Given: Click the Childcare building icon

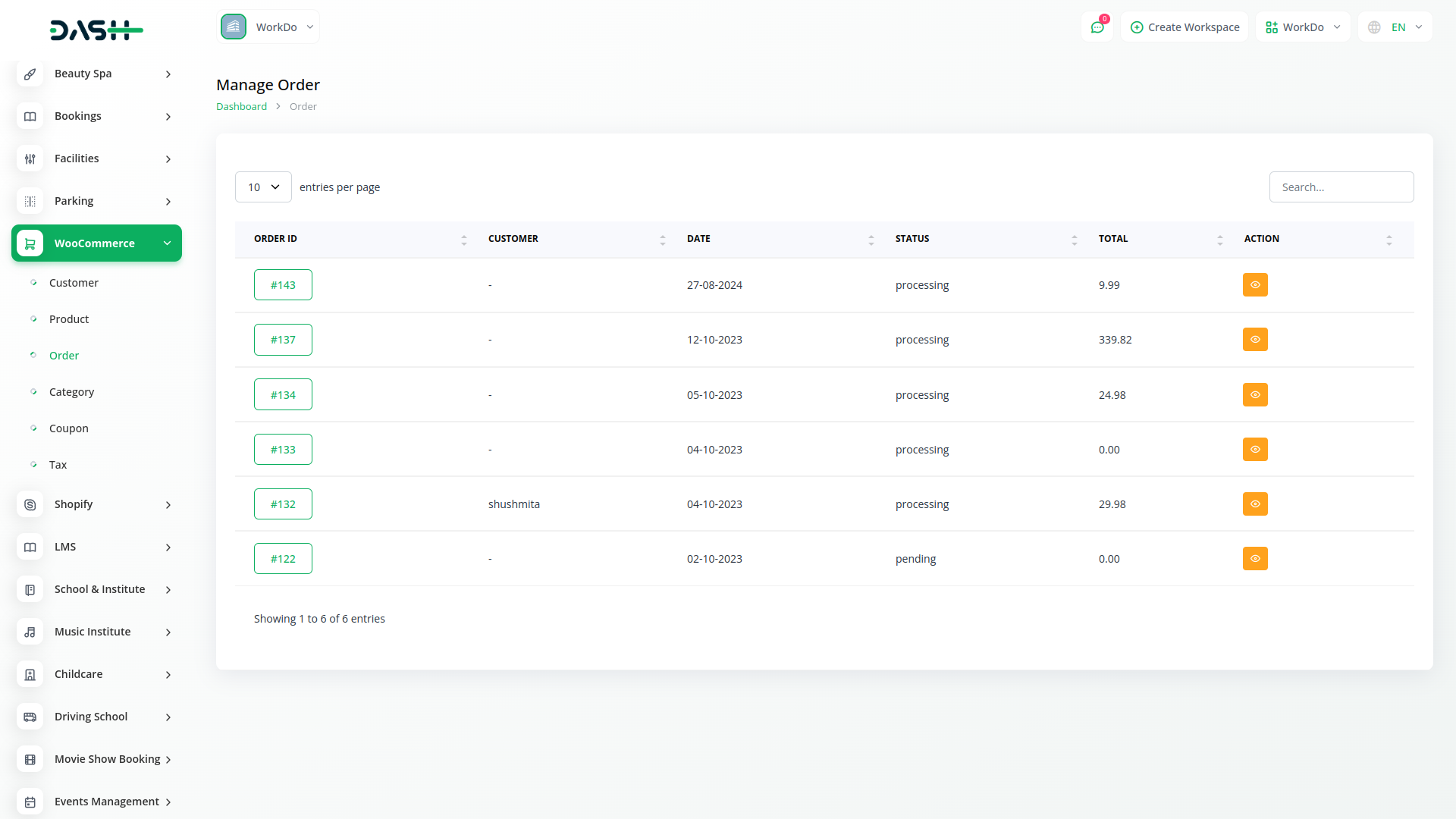Looking at the screenshot, I should point(30,674).
